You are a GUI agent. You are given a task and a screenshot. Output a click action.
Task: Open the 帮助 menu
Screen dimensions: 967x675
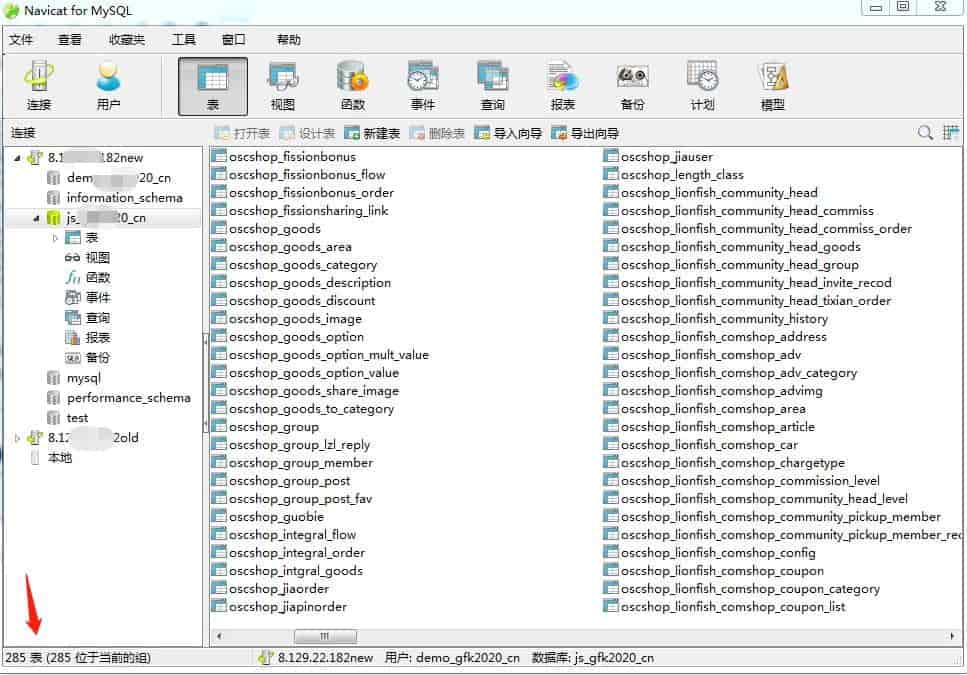click(x=289, y=40)
